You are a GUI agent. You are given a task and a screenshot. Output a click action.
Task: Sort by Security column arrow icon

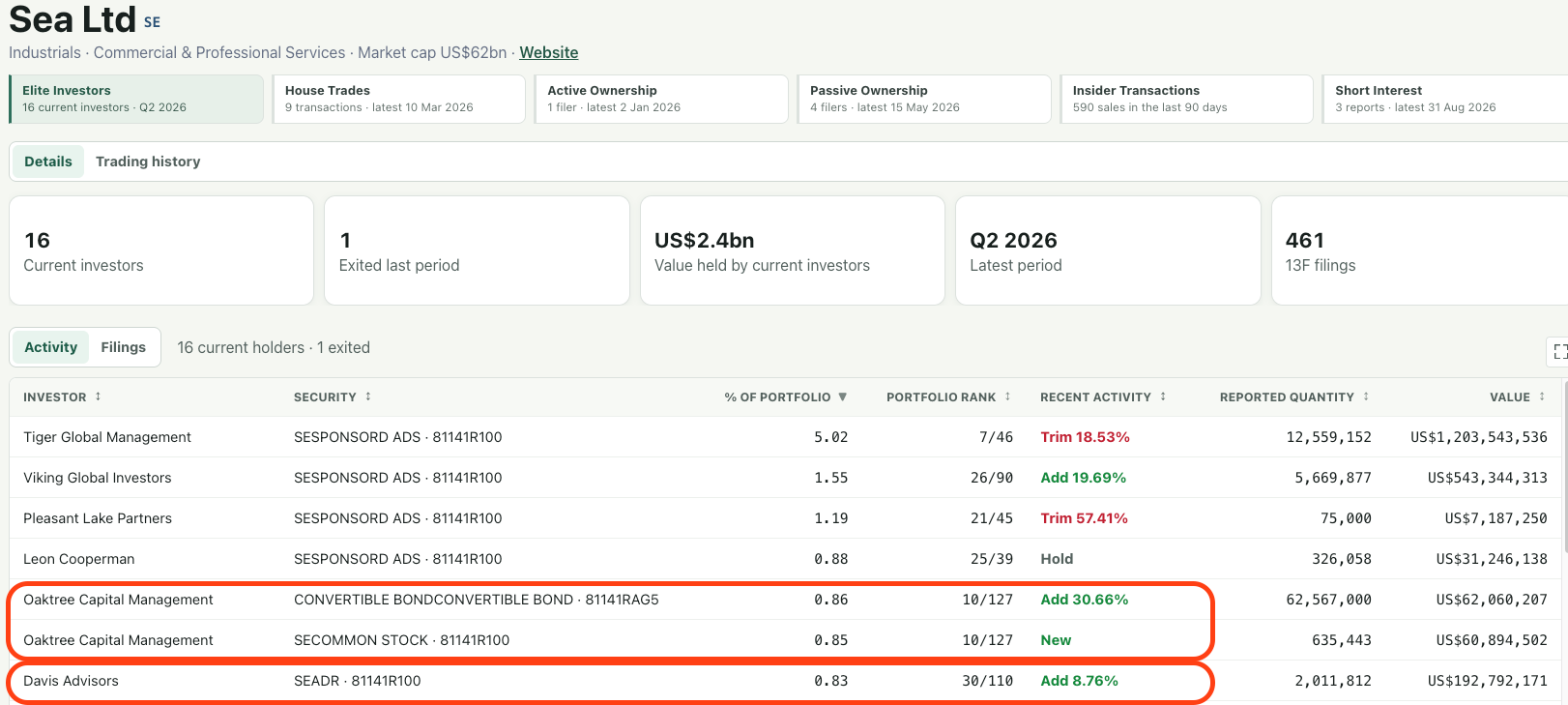[368, 397]
